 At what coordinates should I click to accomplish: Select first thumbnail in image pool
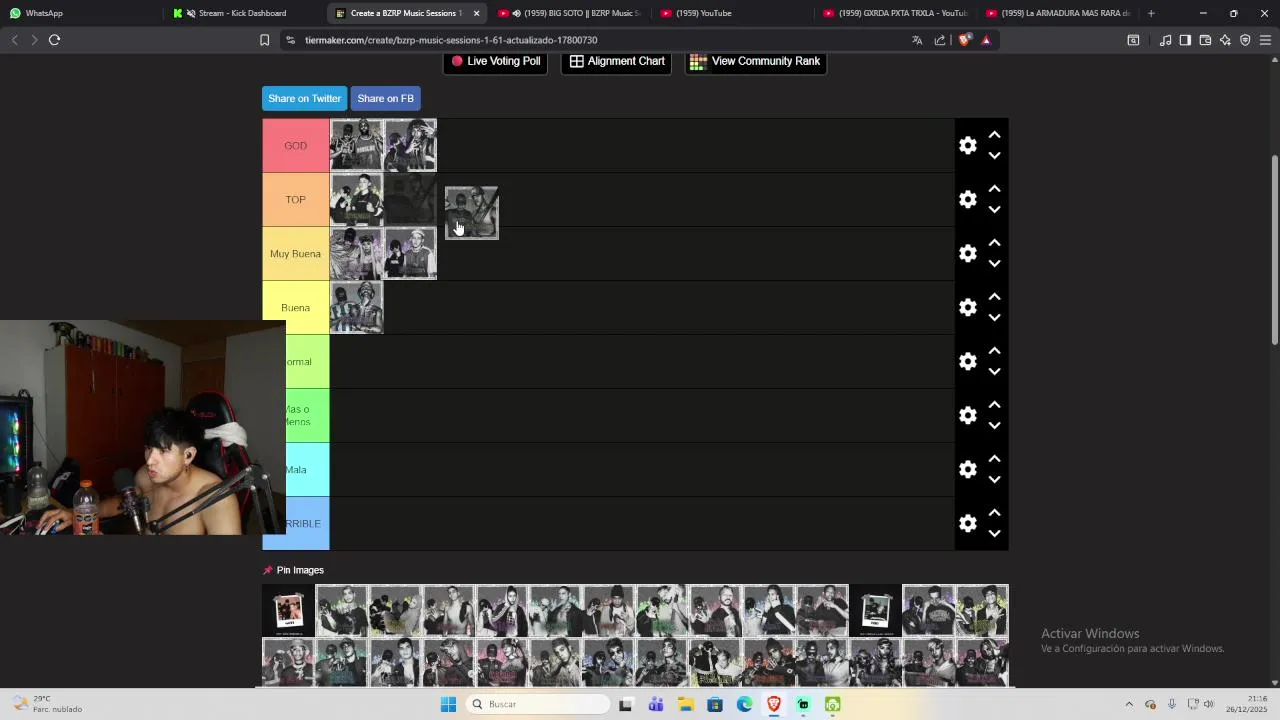pyautogui.click(x=288, y=610)
